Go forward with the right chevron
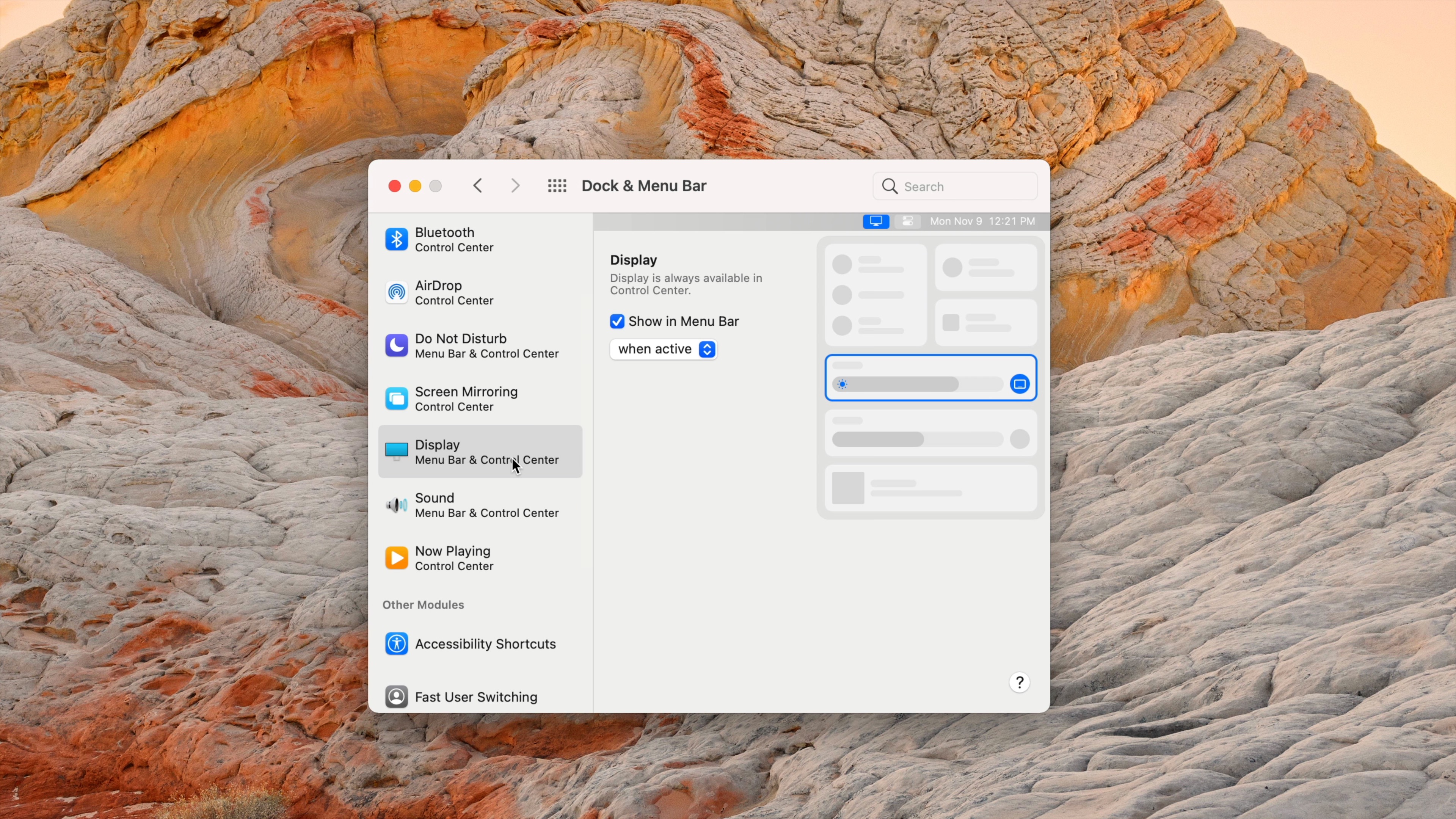Viewport: 1456px width, 819px height. [x=515, y=186]
